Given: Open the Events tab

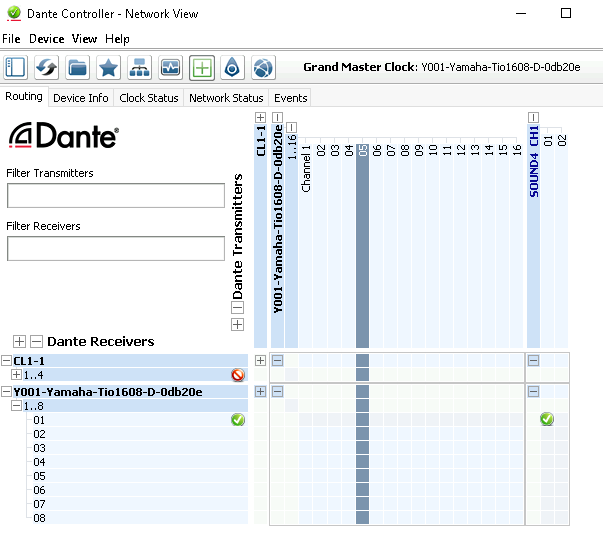Looking at the screenshot, I should (291, 98).
